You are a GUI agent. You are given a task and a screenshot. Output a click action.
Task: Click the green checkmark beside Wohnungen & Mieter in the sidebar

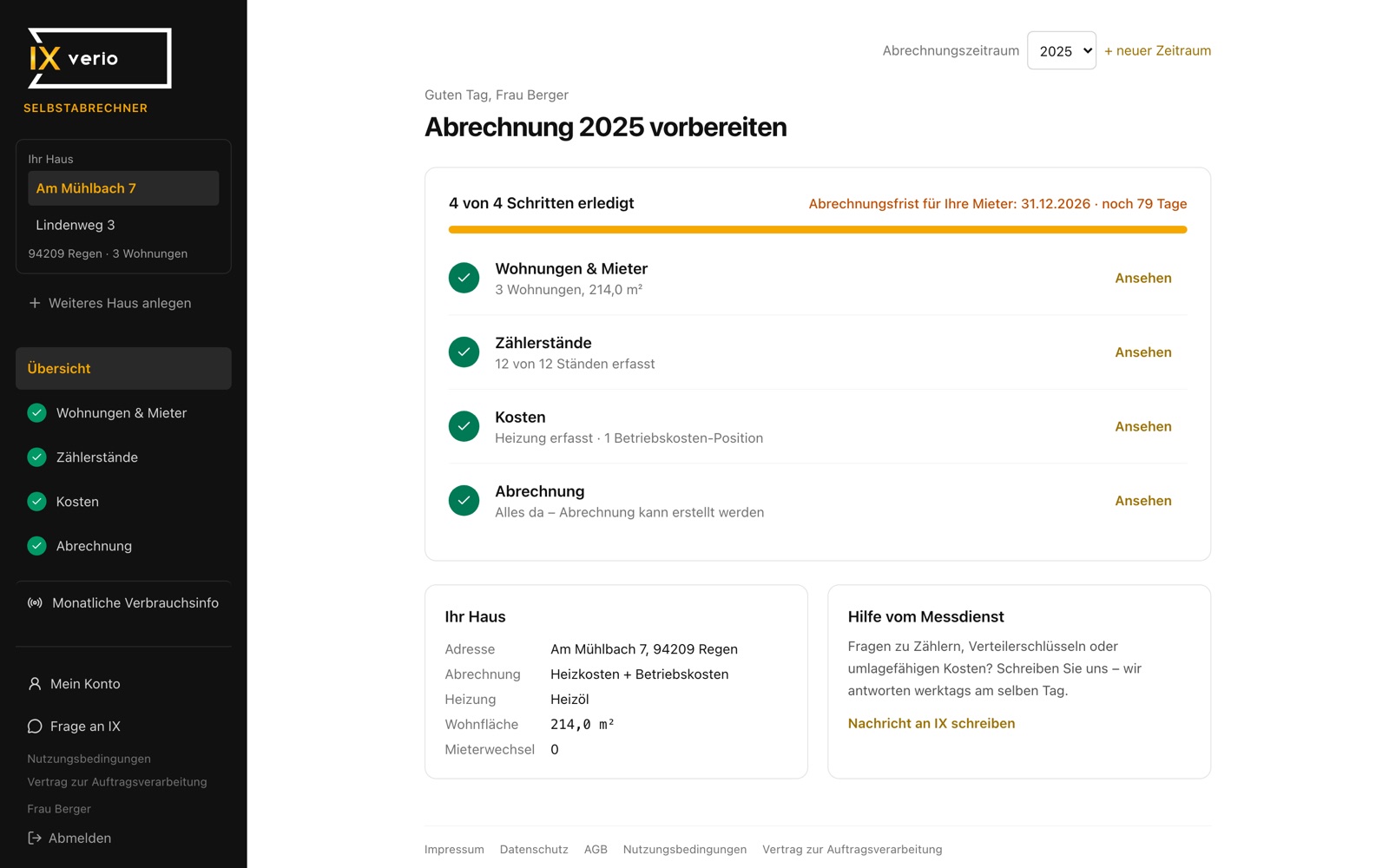[x=36, y=413]
